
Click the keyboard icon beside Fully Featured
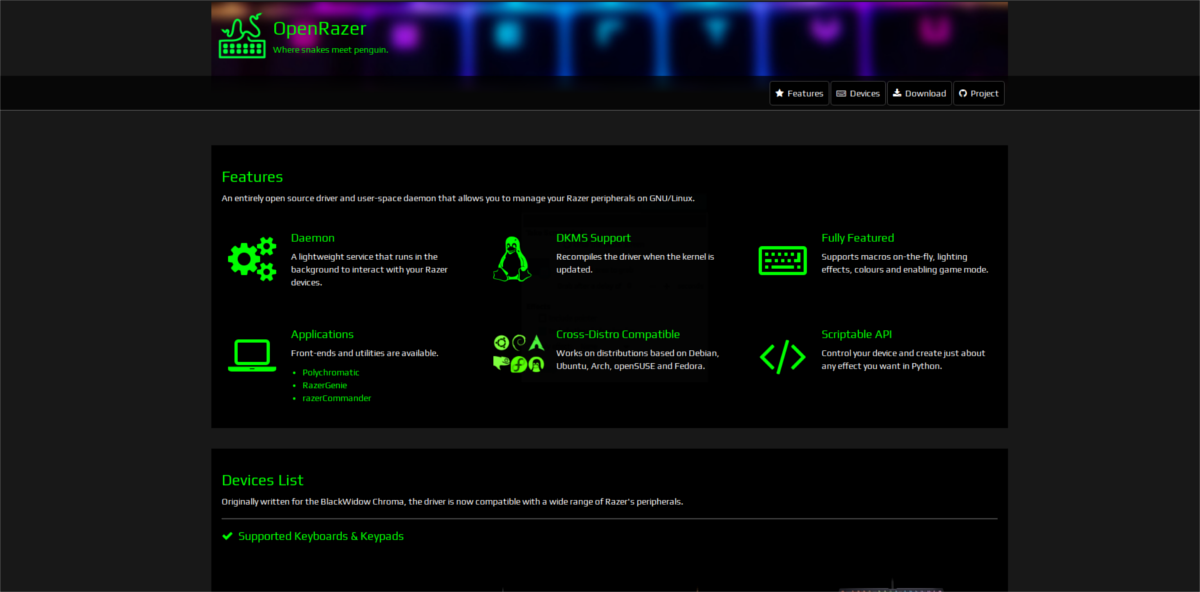pos(783,260)
